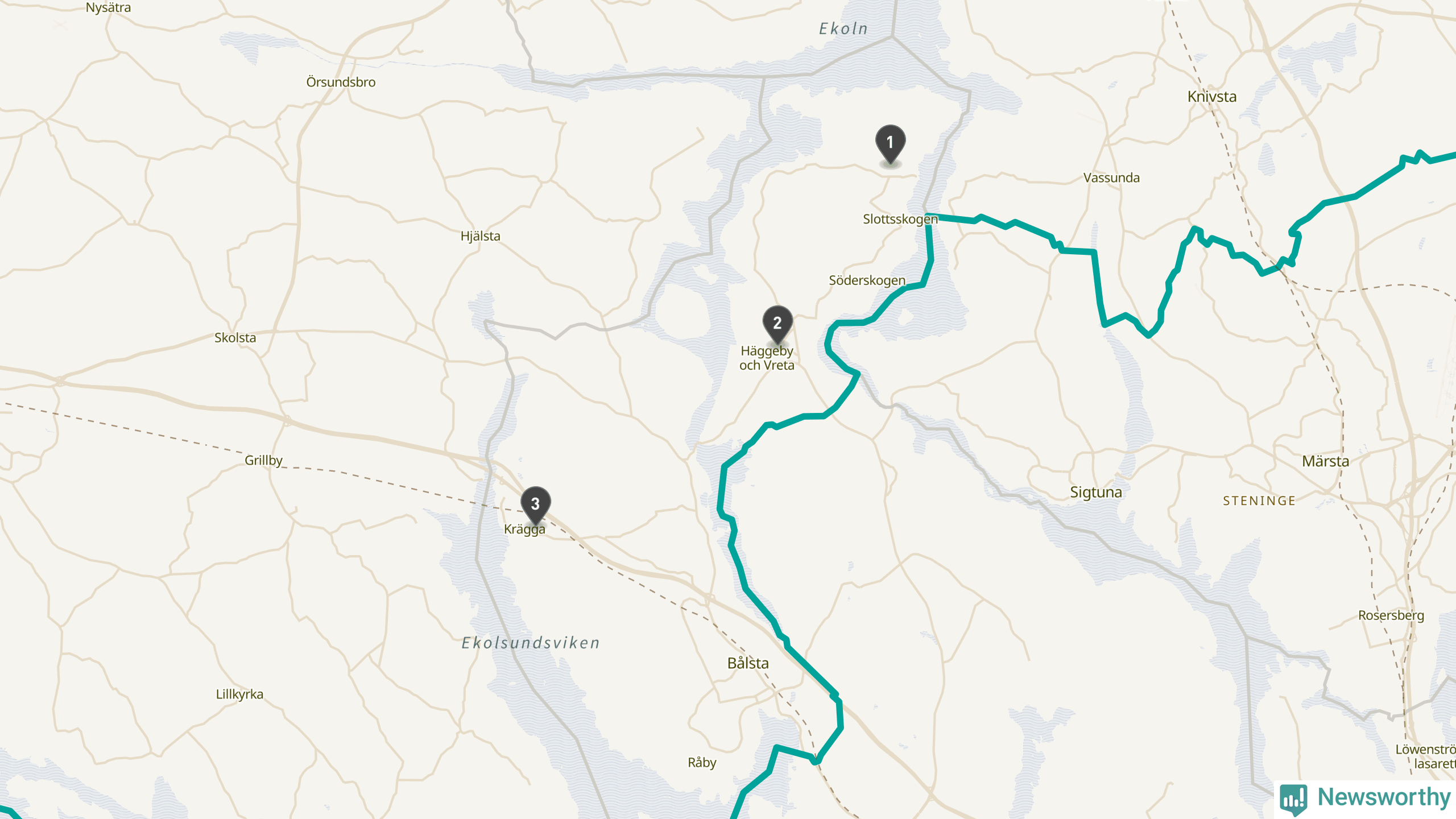Screen dimensions: 1456x819
Task: Select the Bålsta place label
Action: tap(748, 663)
